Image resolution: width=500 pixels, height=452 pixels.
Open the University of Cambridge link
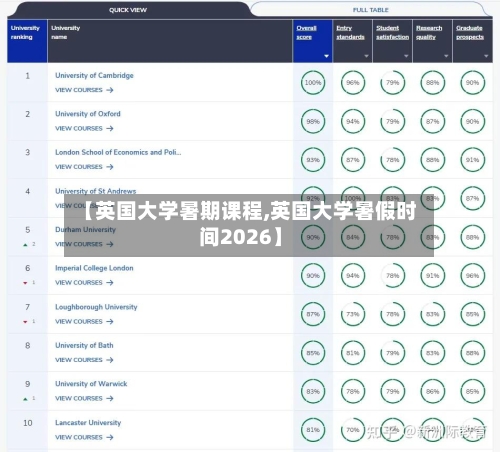point(94,75)
